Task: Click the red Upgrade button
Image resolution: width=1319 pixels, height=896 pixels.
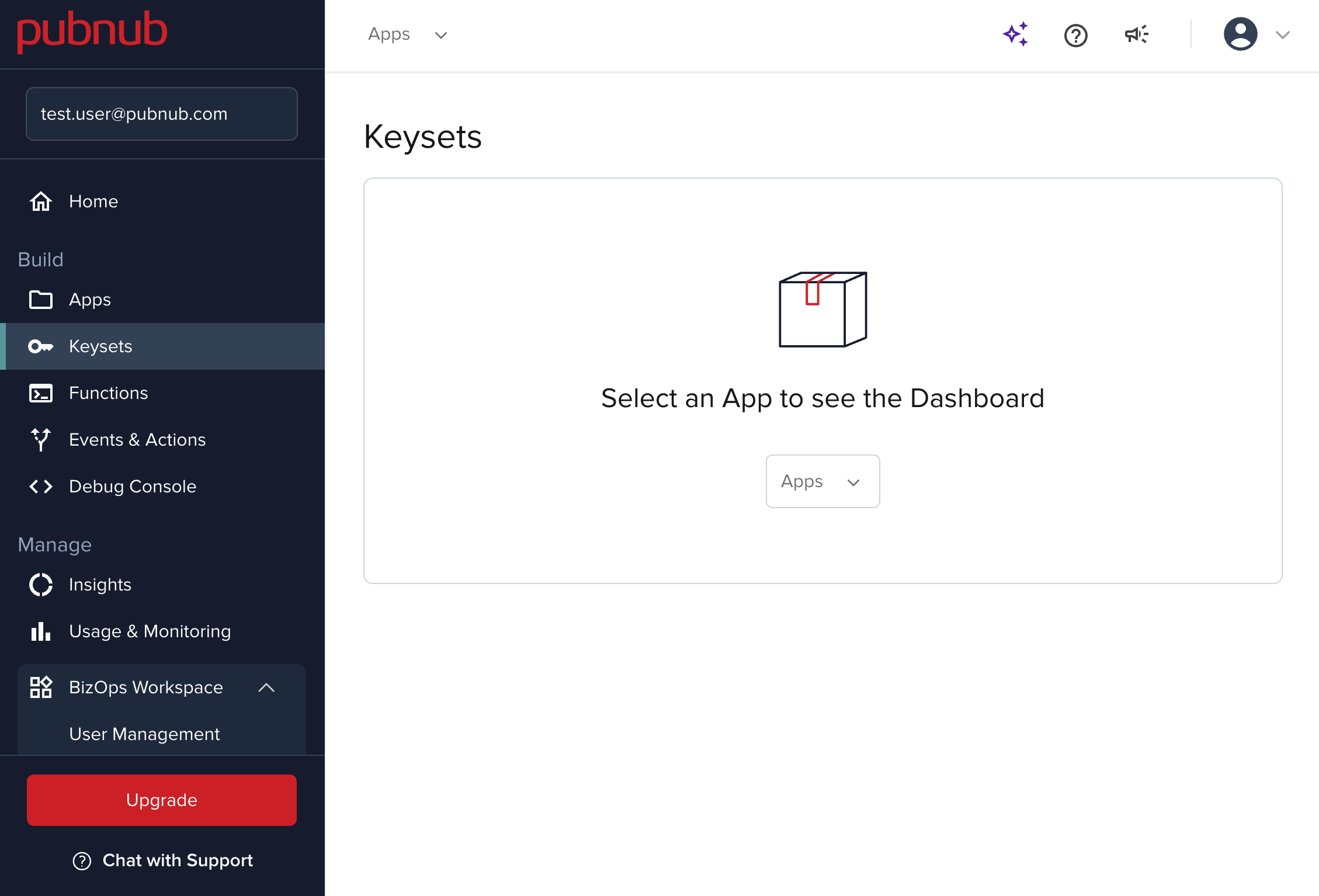Action: tap(162, 800)
